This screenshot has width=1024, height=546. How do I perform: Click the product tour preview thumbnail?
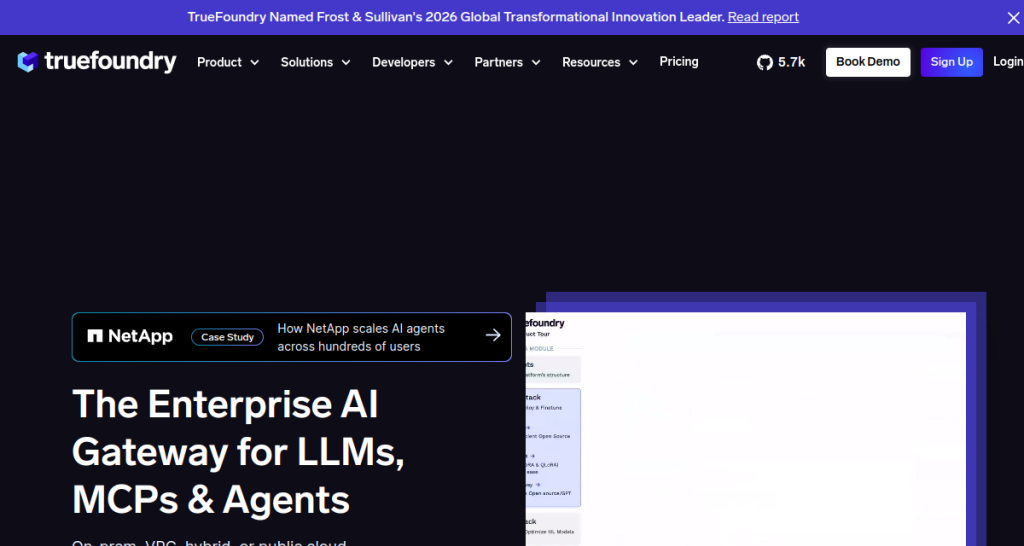(x=746, y=429)
